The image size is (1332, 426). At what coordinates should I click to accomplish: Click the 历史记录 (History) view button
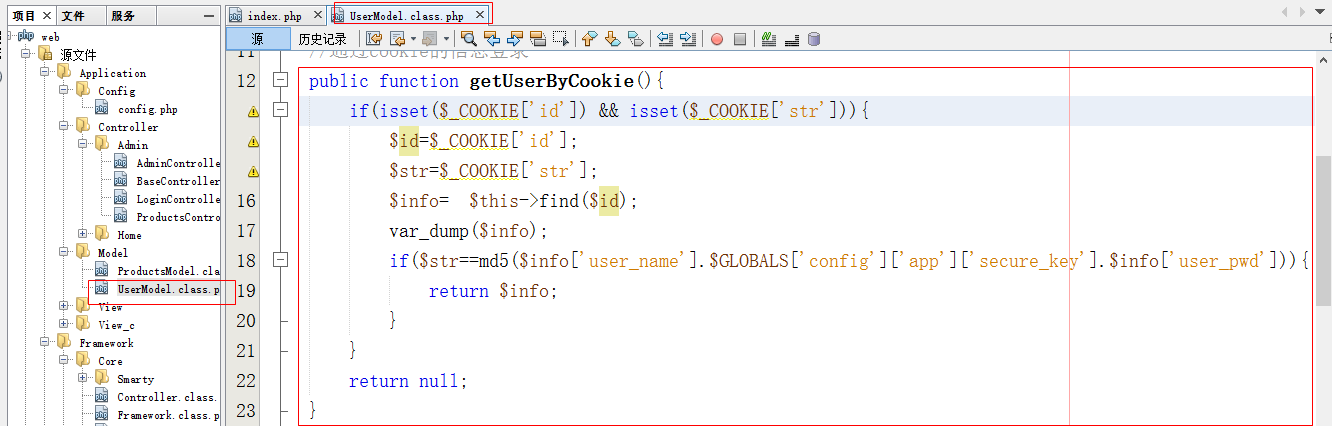322,39
